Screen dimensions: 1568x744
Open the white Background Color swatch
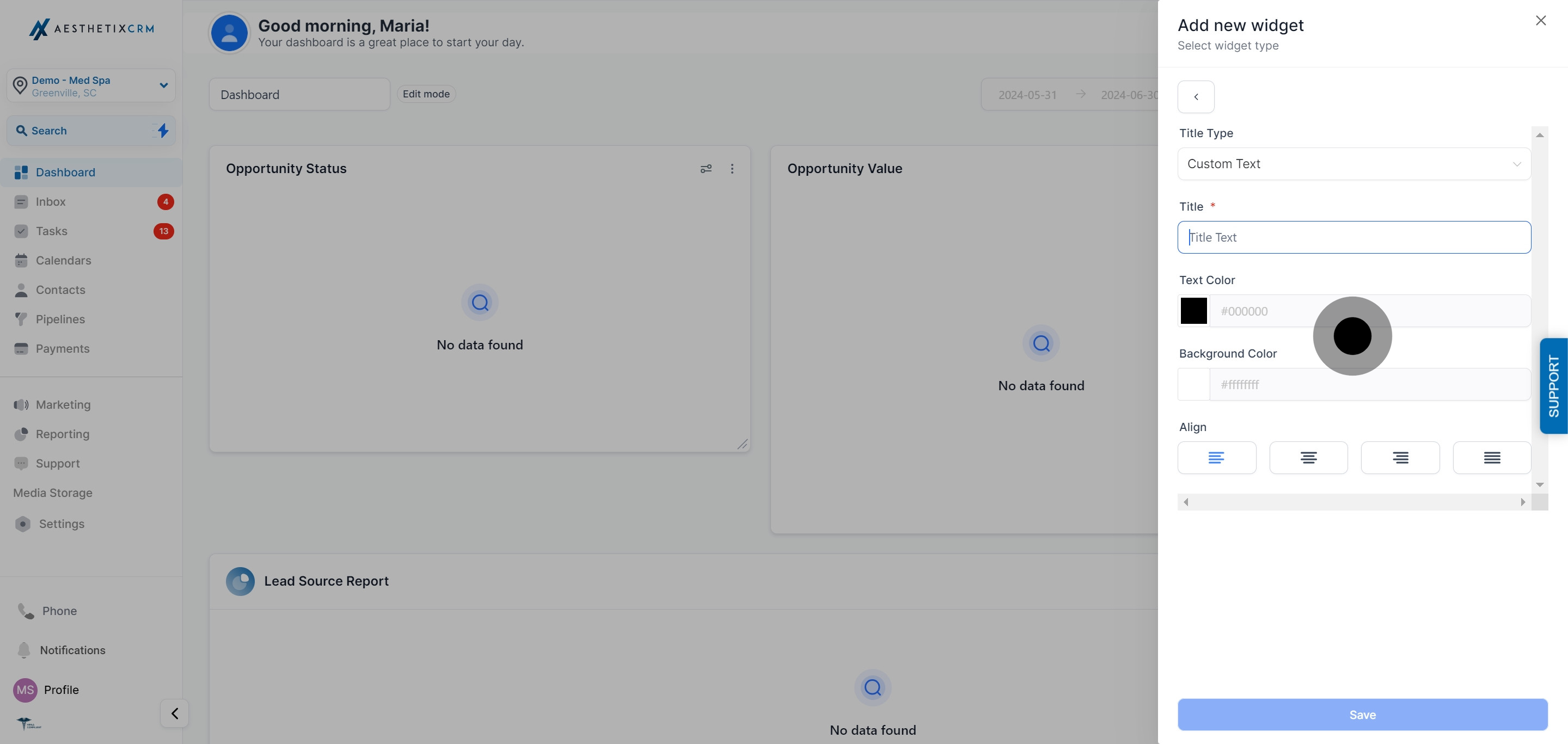1193,384
